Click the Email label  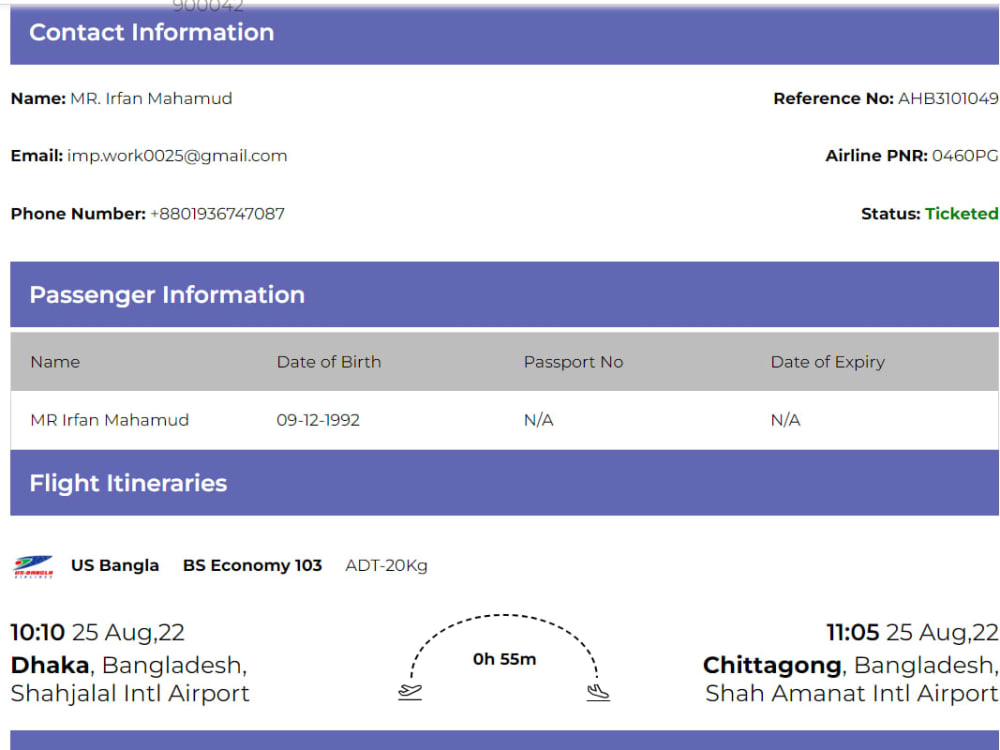tap(37, 156)
